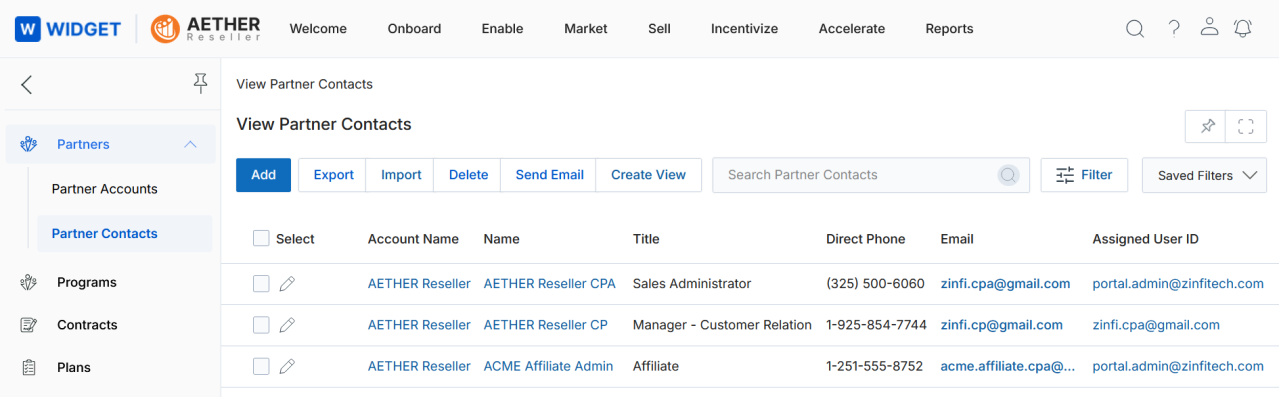This screenshot has height=397, width=1279.
Task: Click the Create View button
Action: point(648,175)
